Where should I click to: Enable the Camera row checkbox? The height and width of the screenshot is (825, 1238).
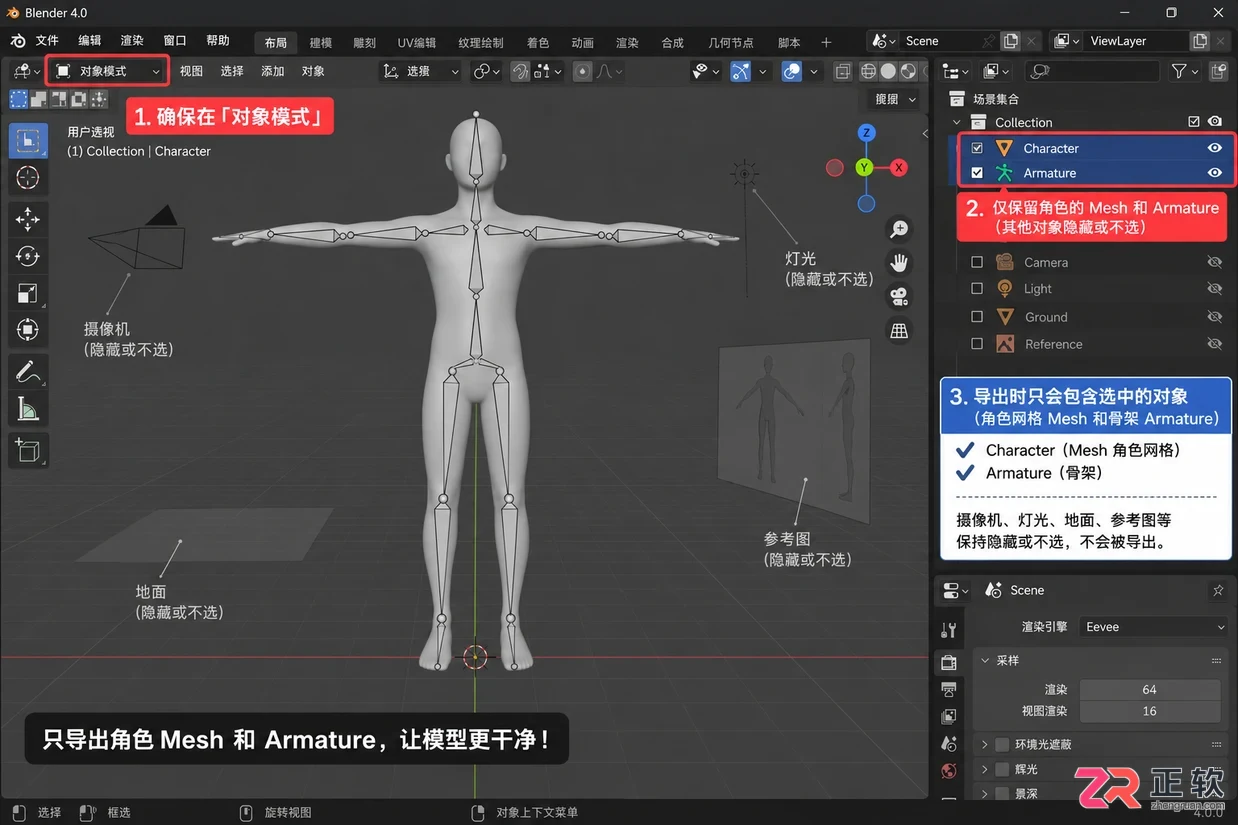point(977,262)
